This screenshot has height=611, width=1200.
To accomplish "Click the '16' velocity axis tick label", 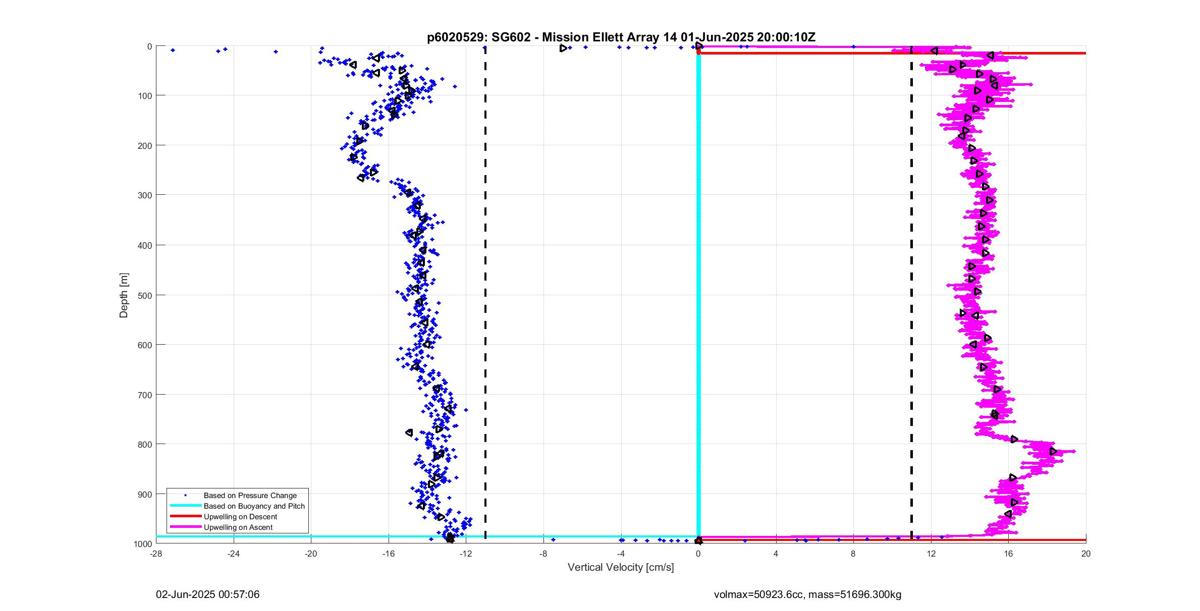I will pos(1008,553).
